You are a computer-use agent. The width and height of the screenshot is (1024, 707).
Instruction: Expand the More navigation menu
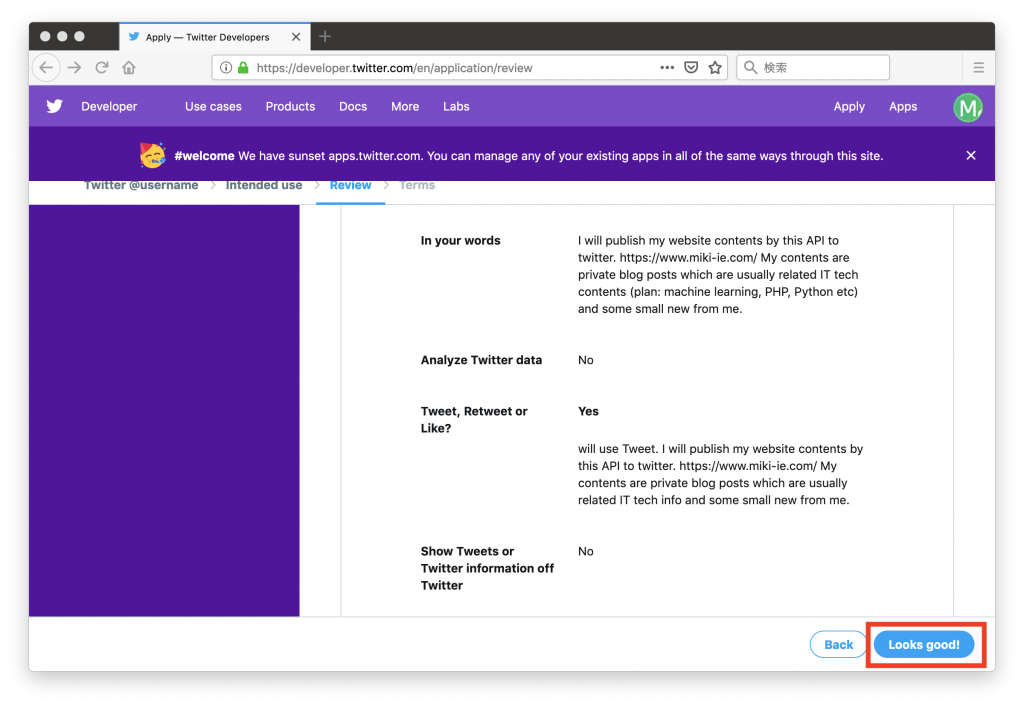coord(405,107)
